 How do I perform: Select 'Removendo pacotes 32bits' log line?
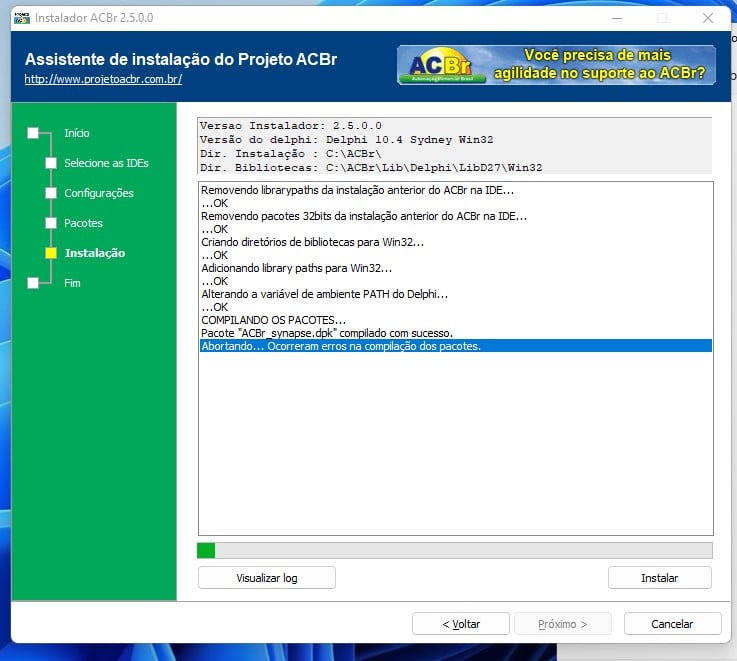coord(455,216)
